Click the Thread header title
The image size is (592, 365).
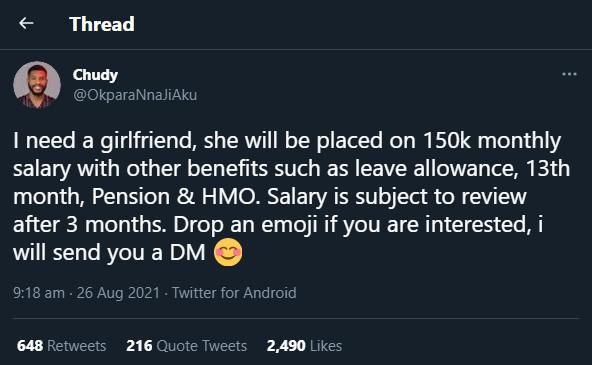click(x=102, y=24)
